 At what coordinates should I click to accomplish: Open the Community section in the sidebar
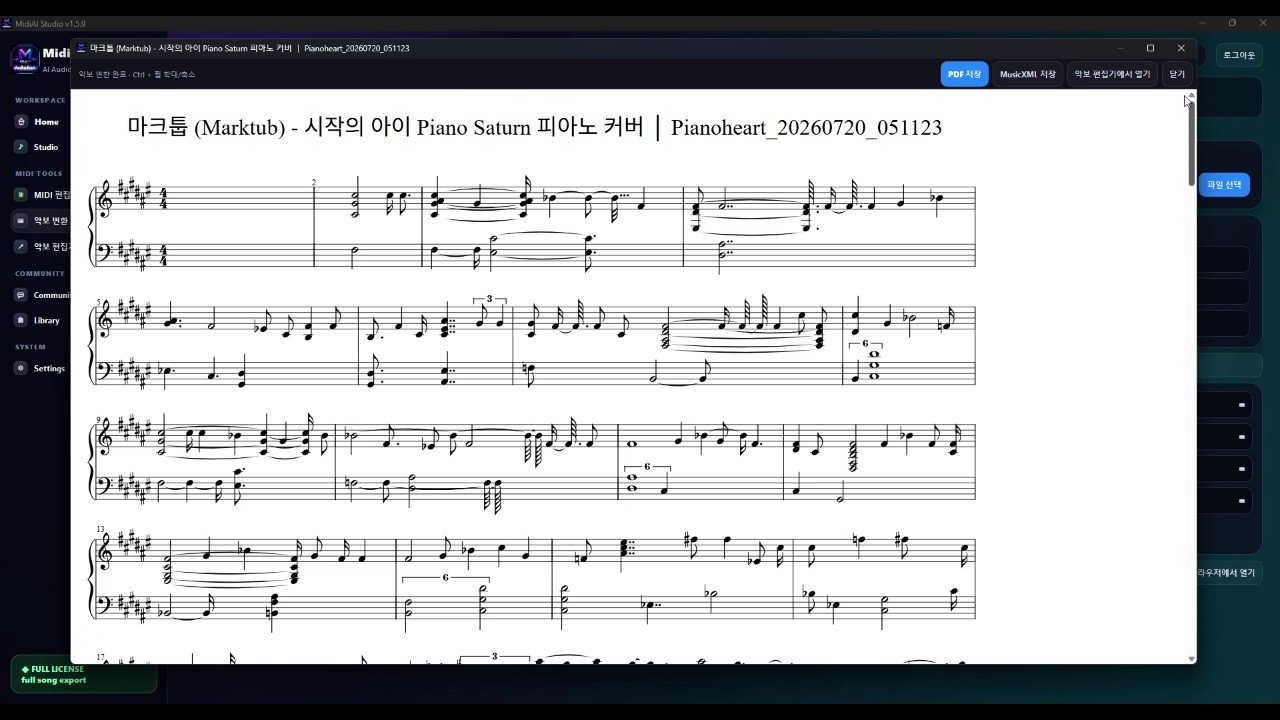coord(40,295)
